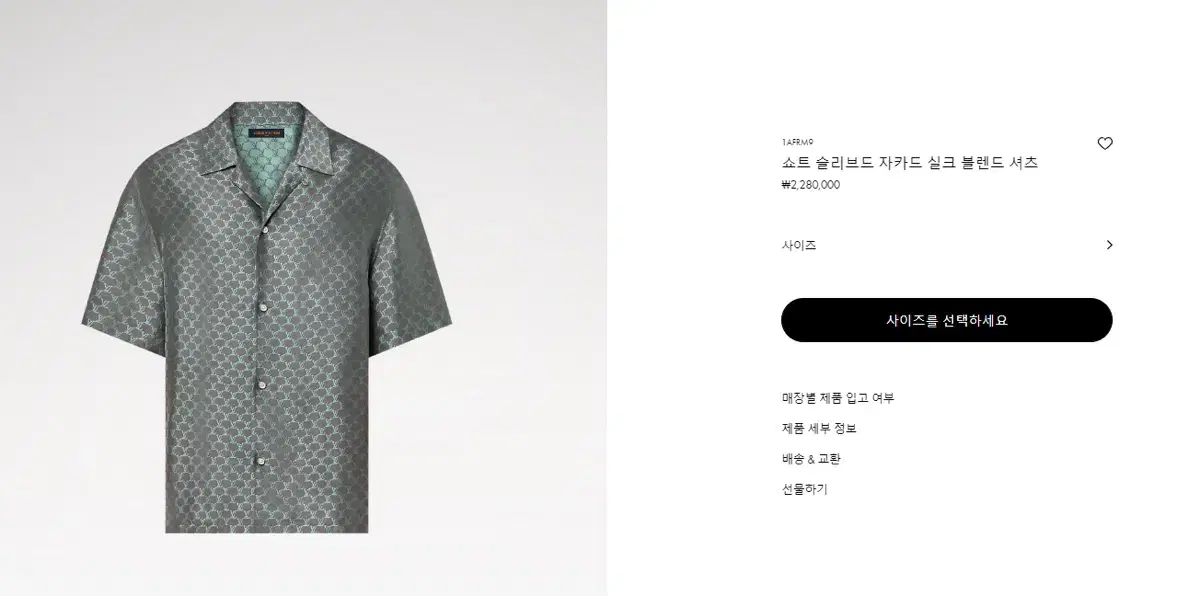
Task: Open the 매장별 제품 입고 여부 link
Action: coord(838,398)
